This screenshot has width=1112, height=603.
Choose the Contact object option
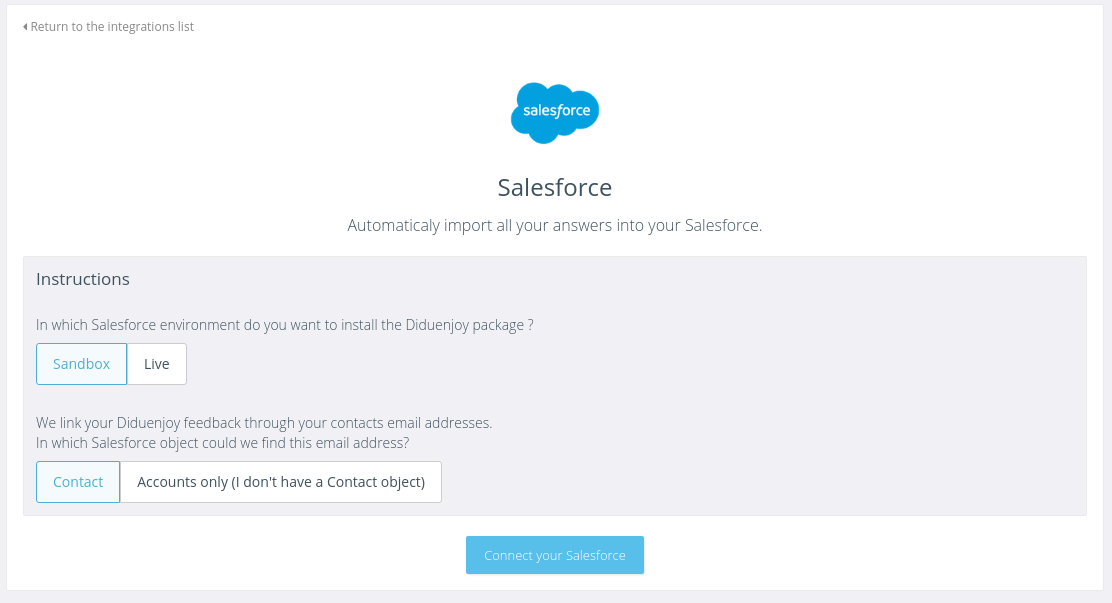tap(78, 482)
